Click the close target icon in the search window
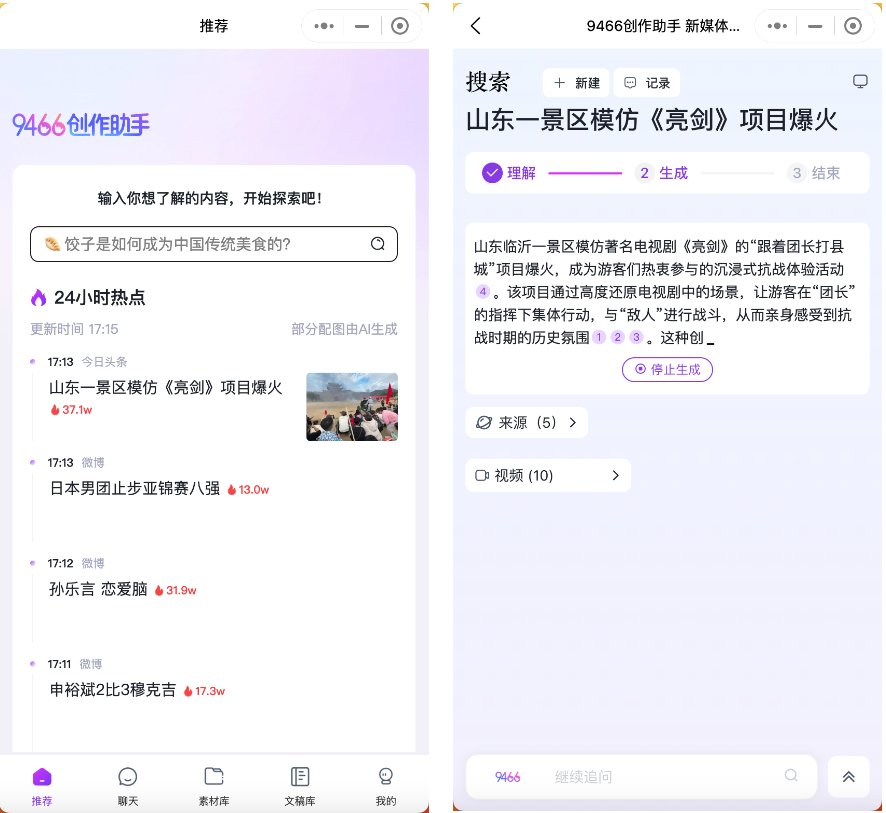 point(853,26)
